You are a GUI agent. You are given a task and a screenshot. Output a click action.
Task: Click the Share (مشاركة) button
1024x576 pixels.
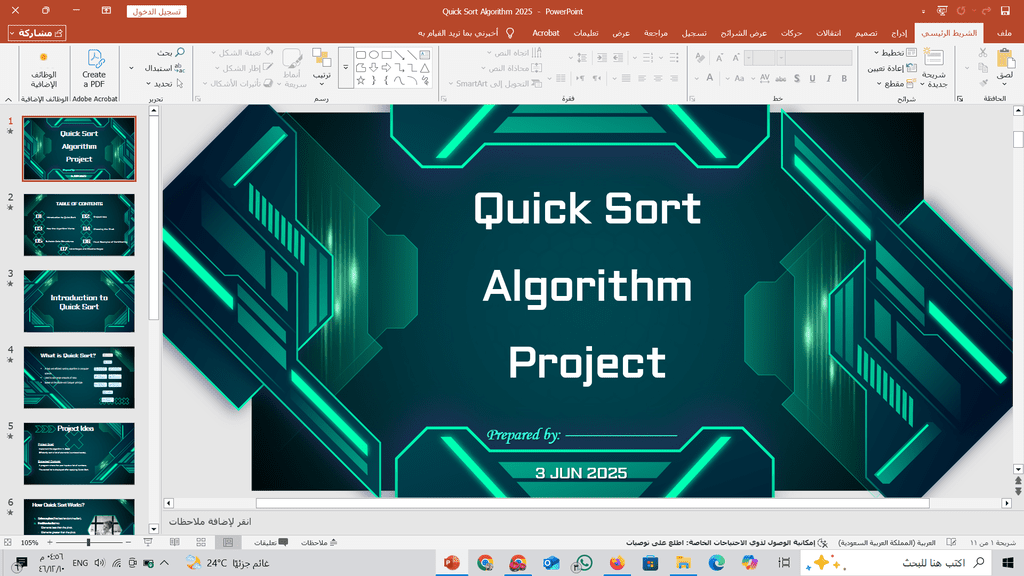click(37, 33)
